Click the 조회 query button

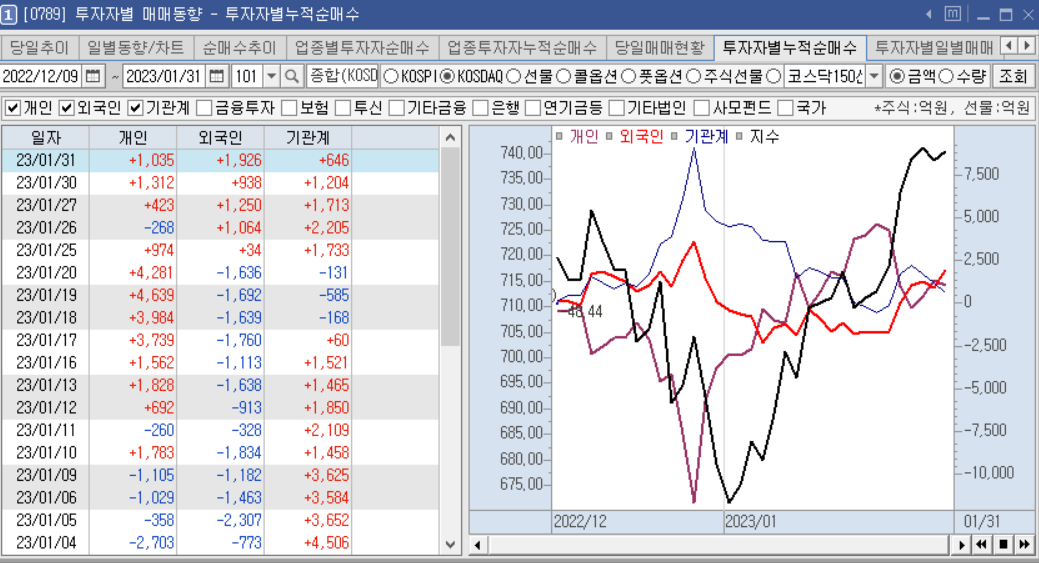pos(1012,77)
